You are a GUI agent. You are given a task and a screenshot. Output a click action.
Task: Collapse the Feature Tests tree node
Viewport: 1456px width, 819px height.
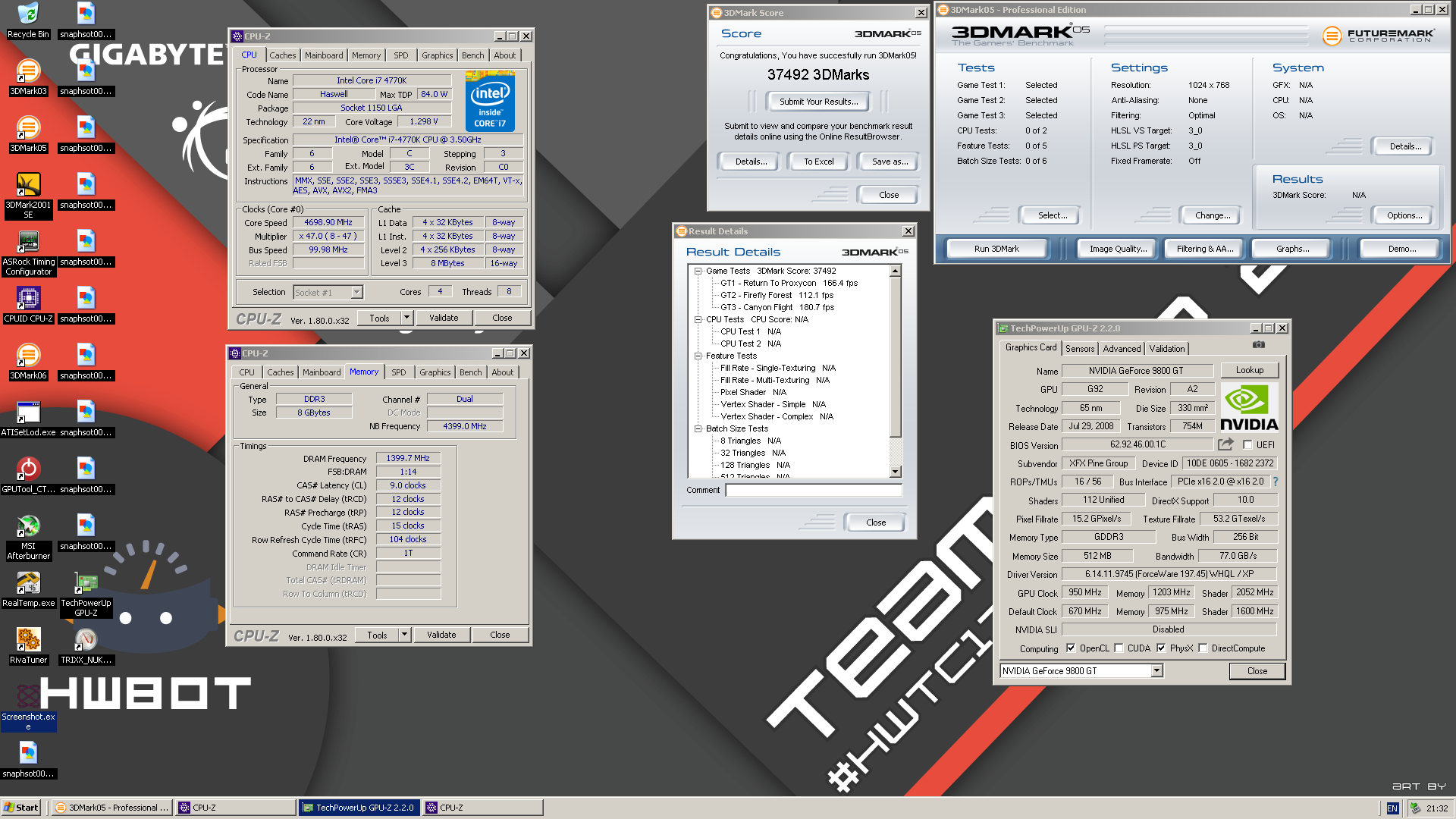coord(698,356)
